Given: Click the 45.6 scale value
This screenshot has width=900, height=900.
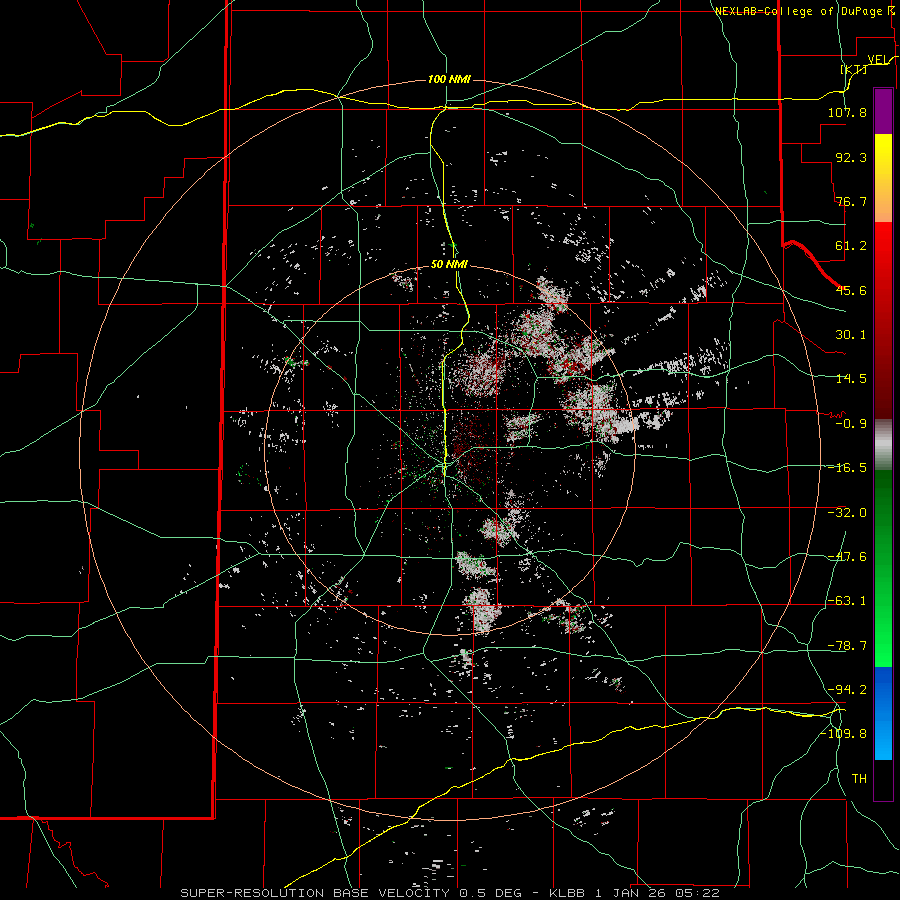Looking at the screenshot, I should tap(851, 290).
